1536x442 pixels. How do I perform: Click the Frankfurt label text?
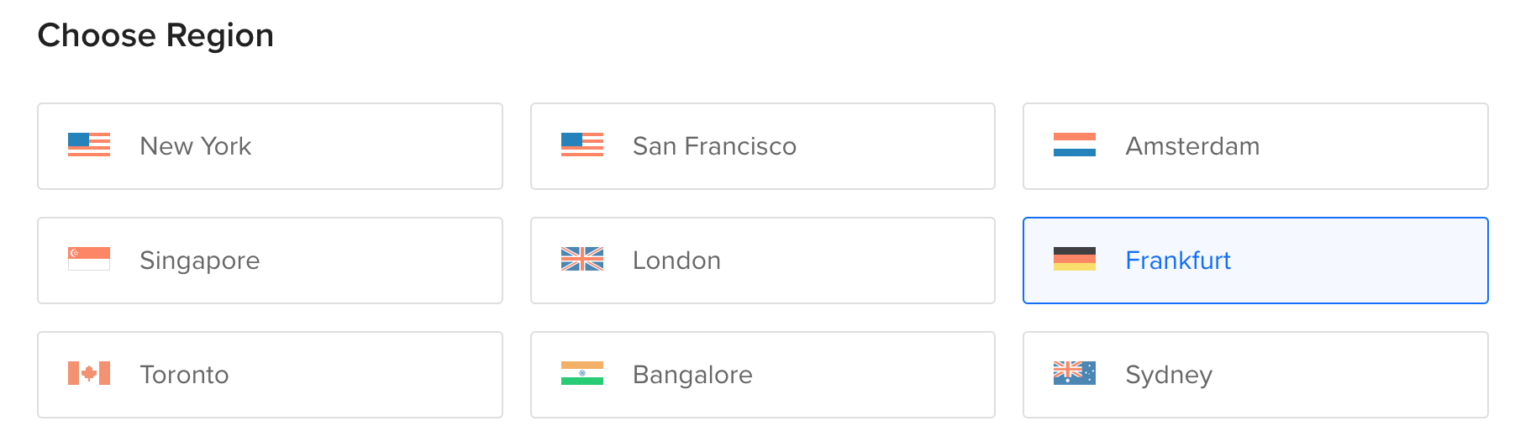point(1178,260)
